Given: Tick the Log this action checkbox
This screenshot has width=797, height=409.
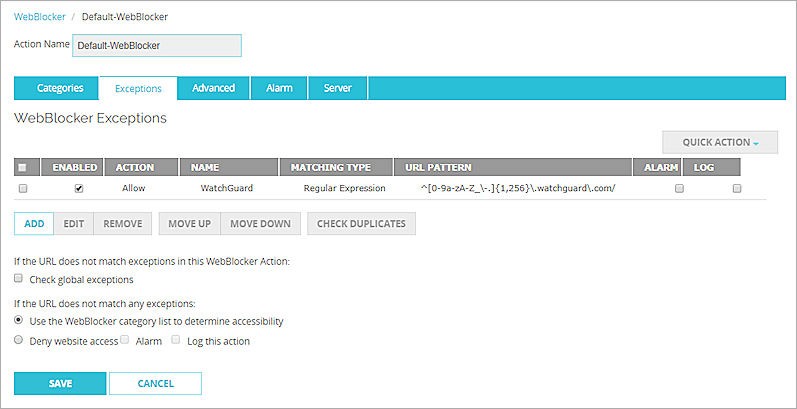Looking at the screenshot, I should [x=176, y=340].
